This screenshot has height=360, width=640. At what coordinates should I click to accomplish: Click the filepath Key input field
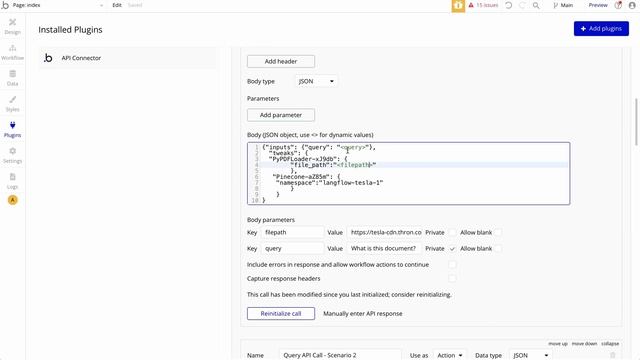[292, 232]
